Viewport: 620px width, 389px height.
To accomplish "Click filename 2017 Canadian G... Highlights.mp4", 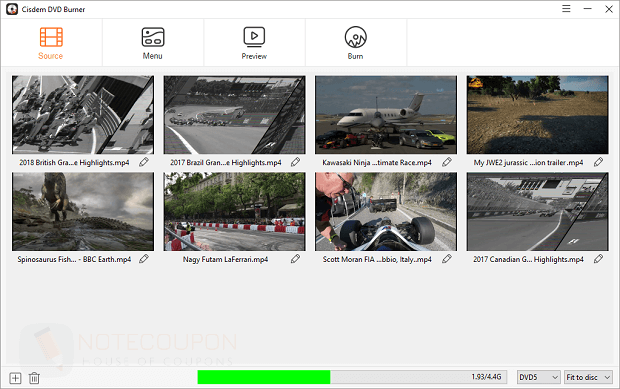I will 528,259.
